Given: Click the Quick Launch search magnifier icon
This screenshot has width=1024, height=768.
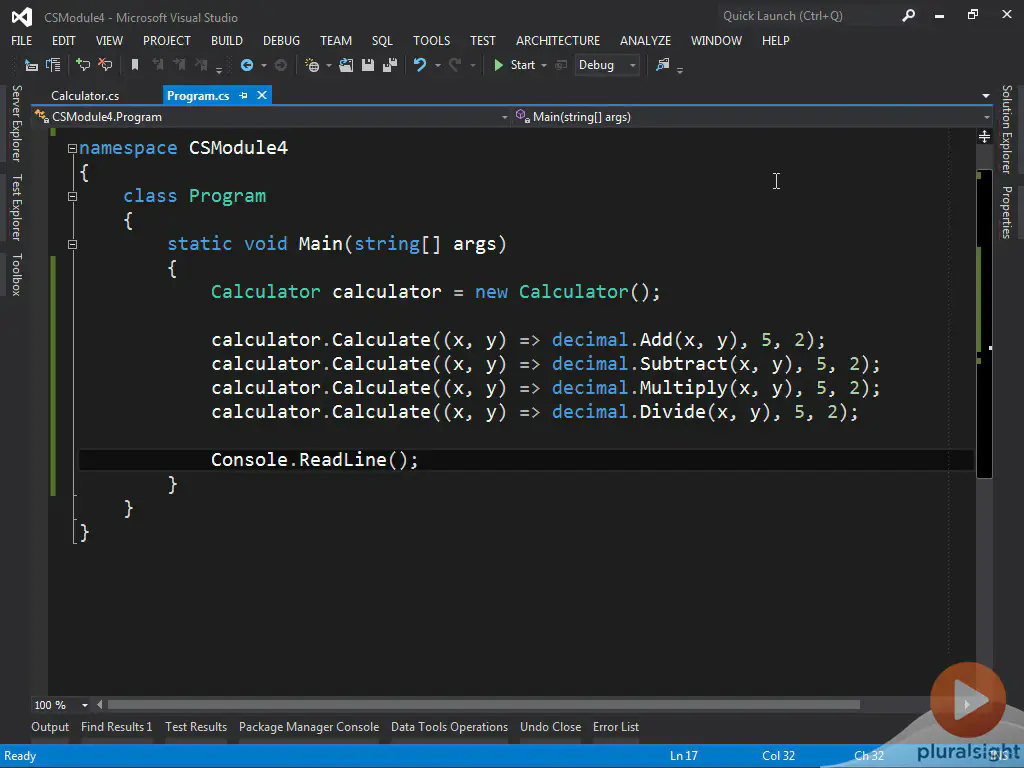Looking at the screenshot, I should tap(908, 15).
